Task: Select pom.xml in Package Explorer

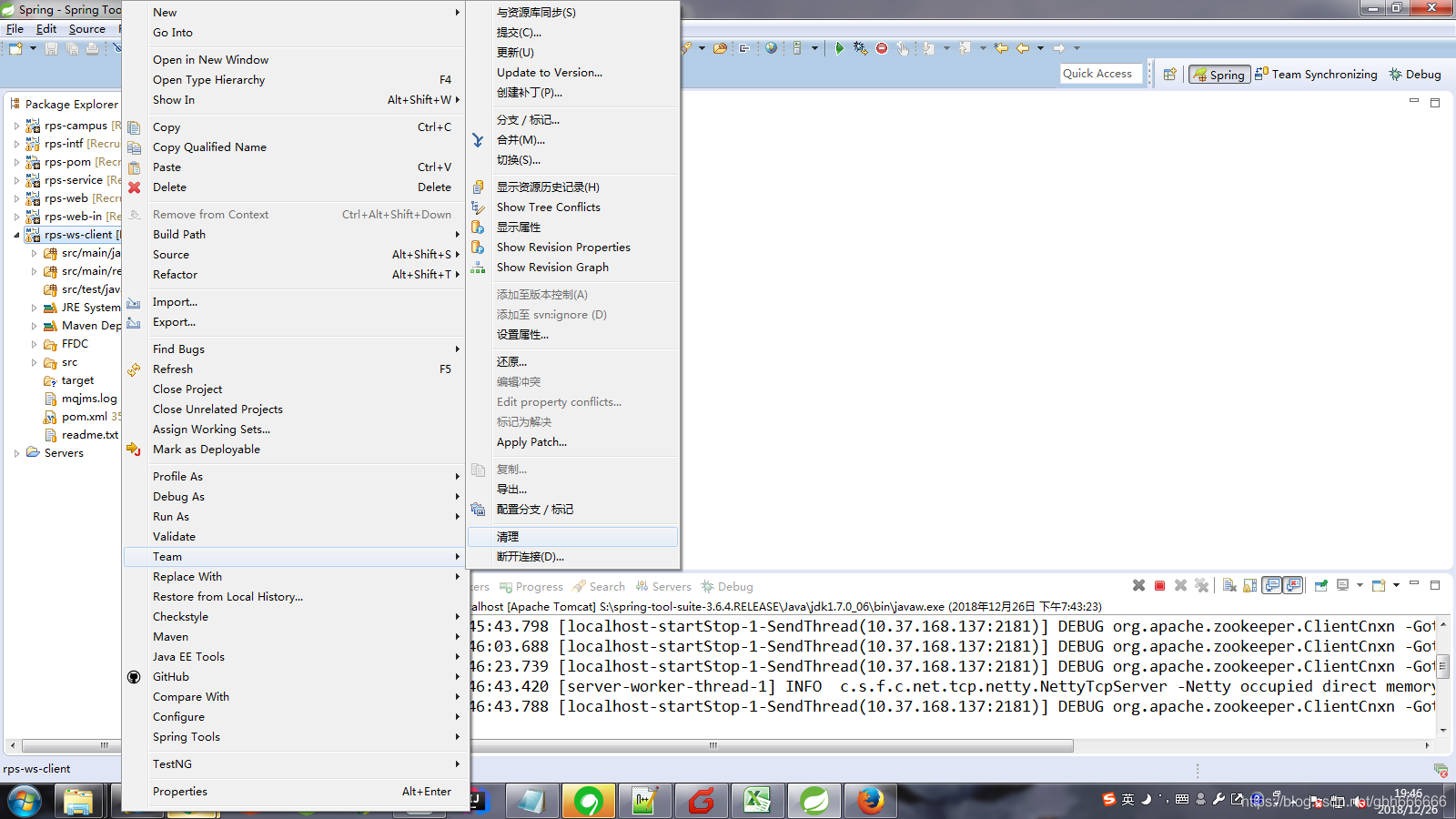Action: tap(85, 417)
